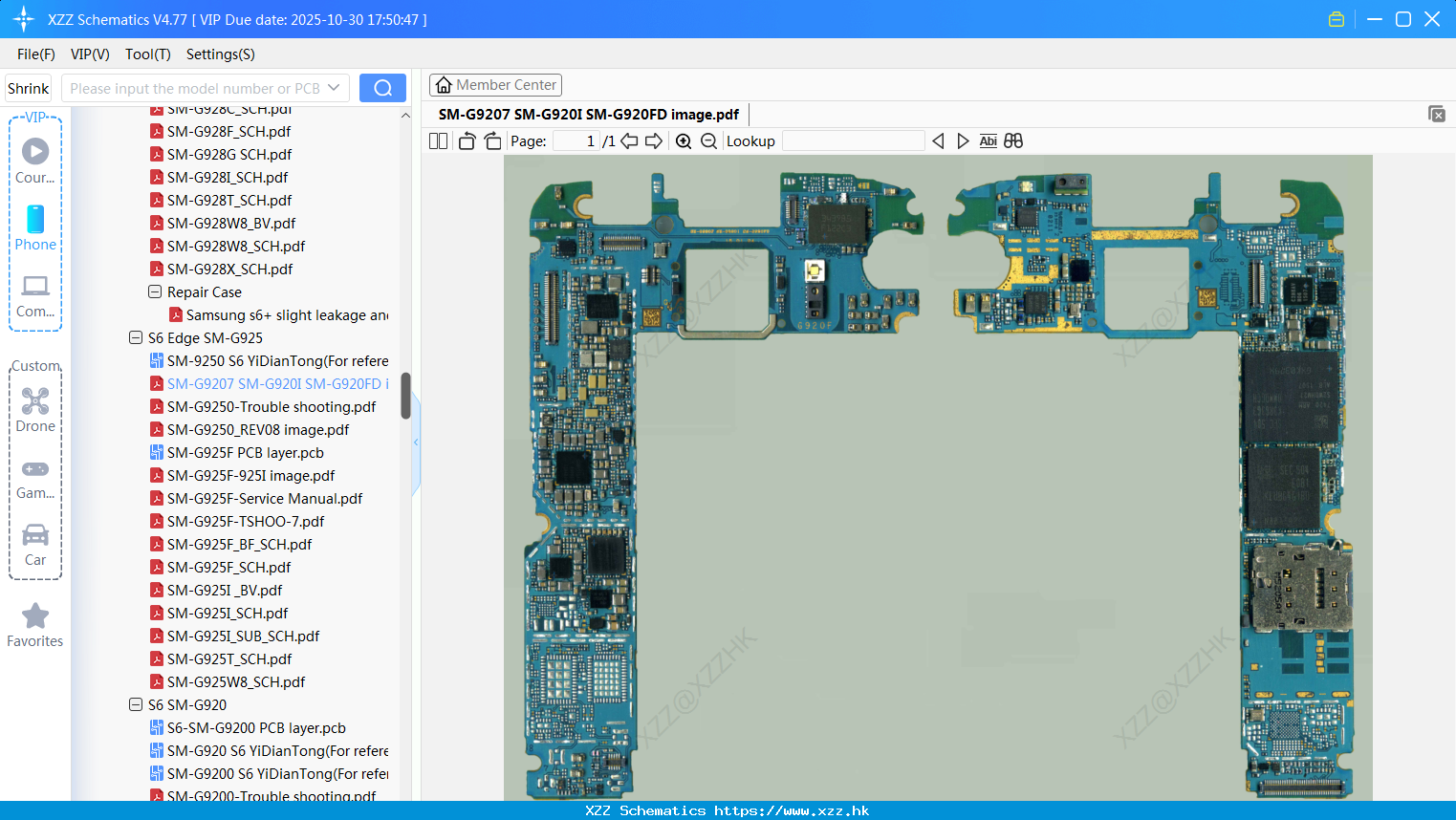The width and height of the screenshot is (1456, 820).
Task: Open the Game console category
Action: 35,478
